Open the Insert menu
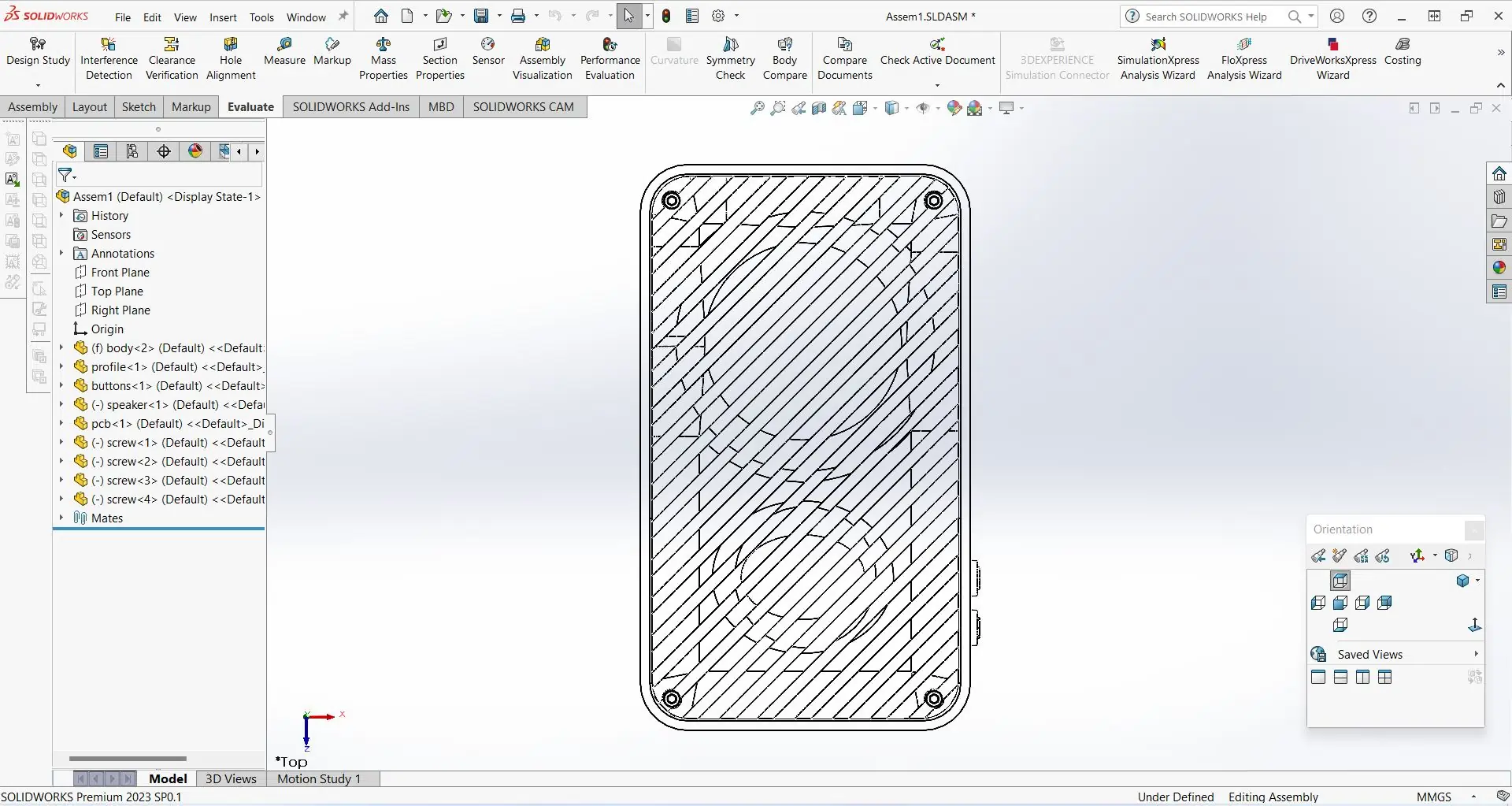Image resolution: width=1512 pixels, height=806 pixels. coord(223,17)
